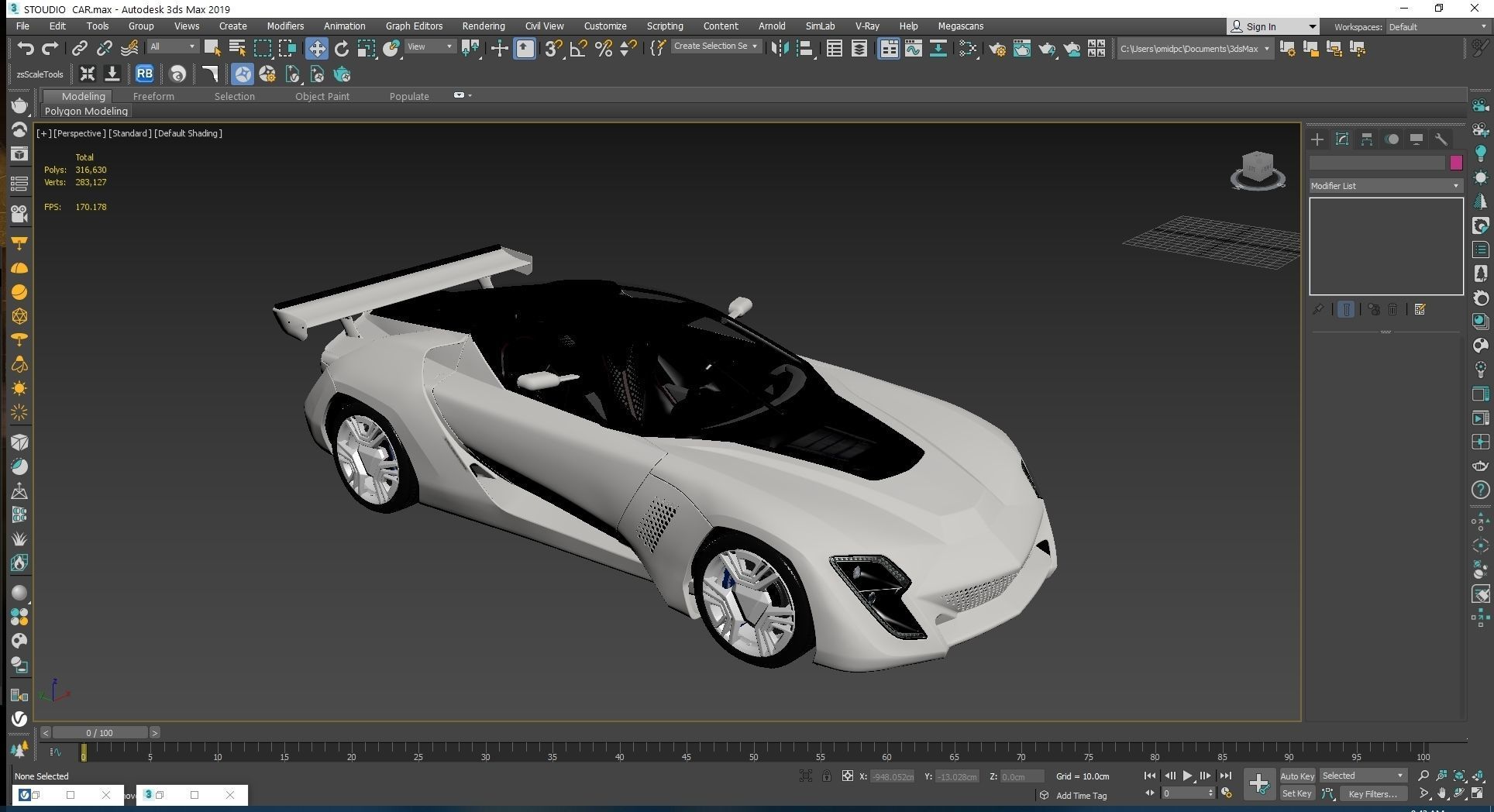Open the selection filter All dropdown
This screenshot has height=812, width=1494.
172,46
